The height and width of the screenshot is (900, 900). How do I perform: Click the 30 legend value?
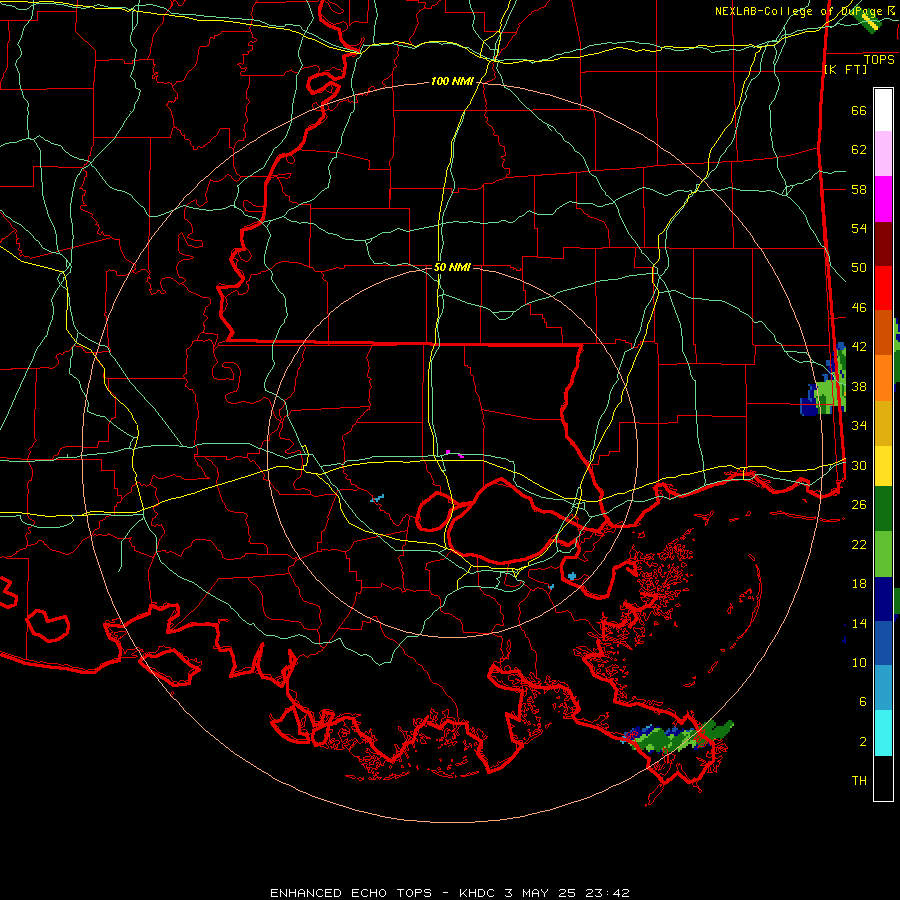859,465
